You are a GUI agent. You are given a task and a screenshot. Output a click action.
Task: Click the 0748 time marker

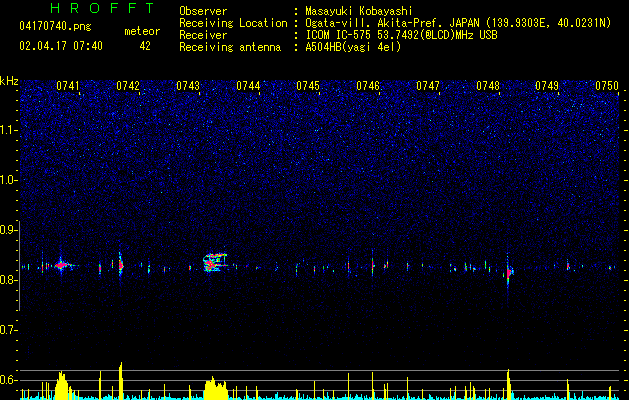tap(488, 86)
